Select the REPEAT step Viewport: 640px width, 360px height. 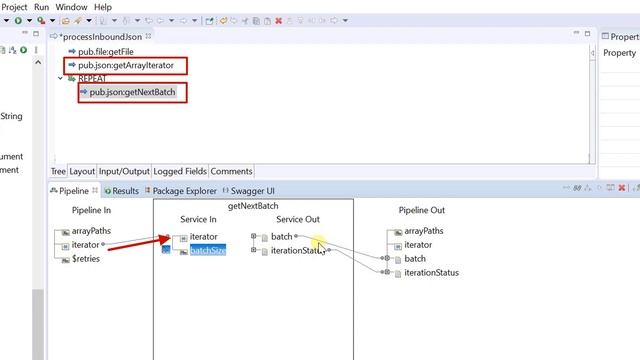(x=92, y=78)
